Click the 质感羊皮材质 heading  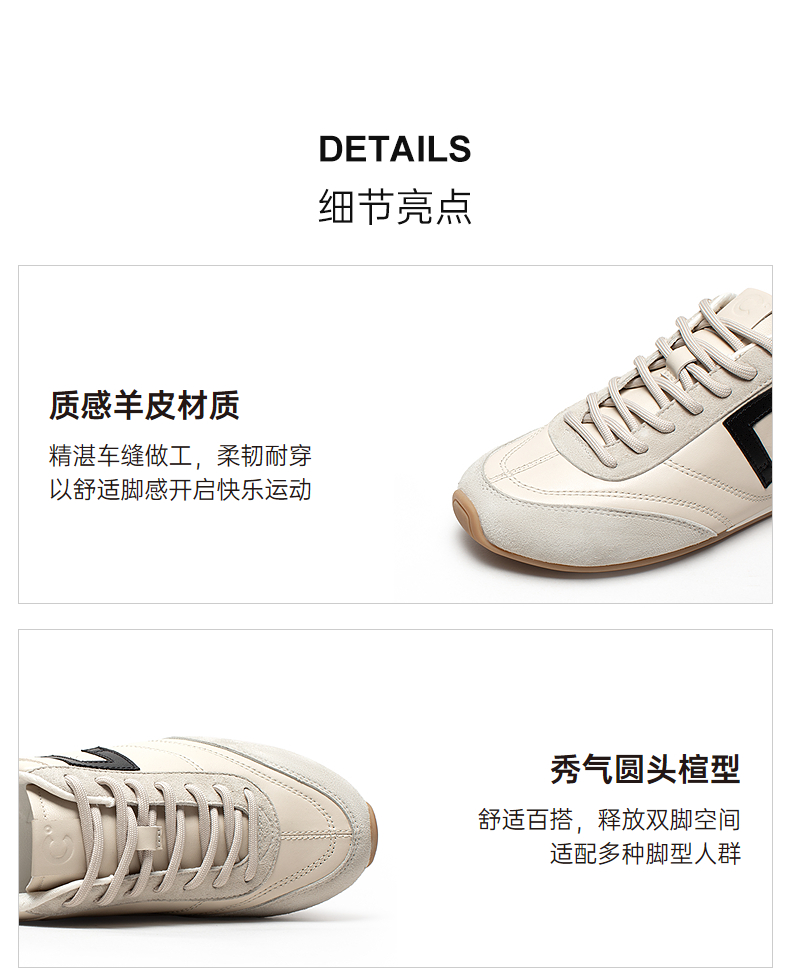click(144, 406)
